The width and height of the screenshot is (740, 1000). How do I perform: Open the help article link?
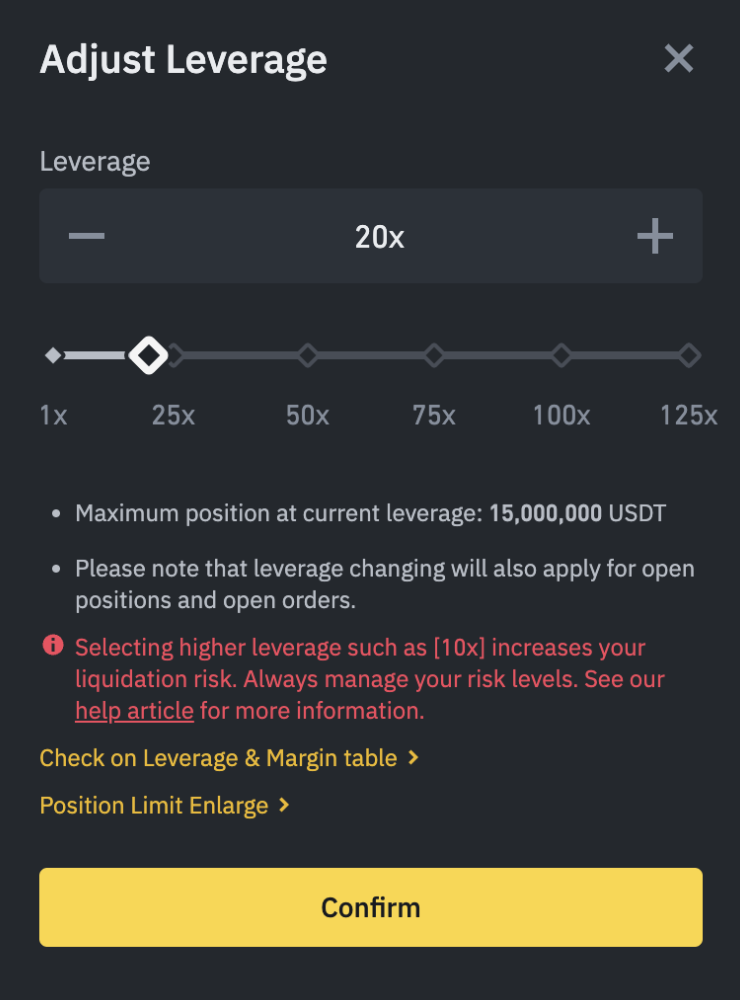pyautogui.click(x=134, y=711)
